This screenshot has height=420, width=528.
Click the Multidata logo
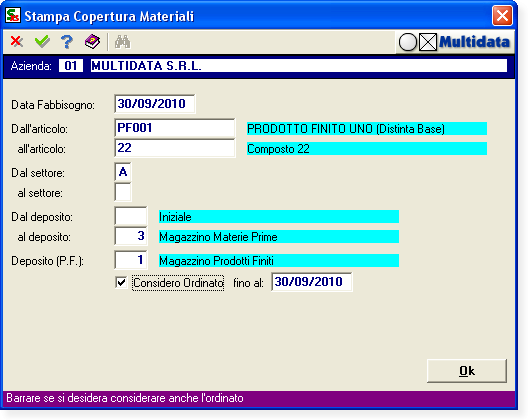click(474, 42)
